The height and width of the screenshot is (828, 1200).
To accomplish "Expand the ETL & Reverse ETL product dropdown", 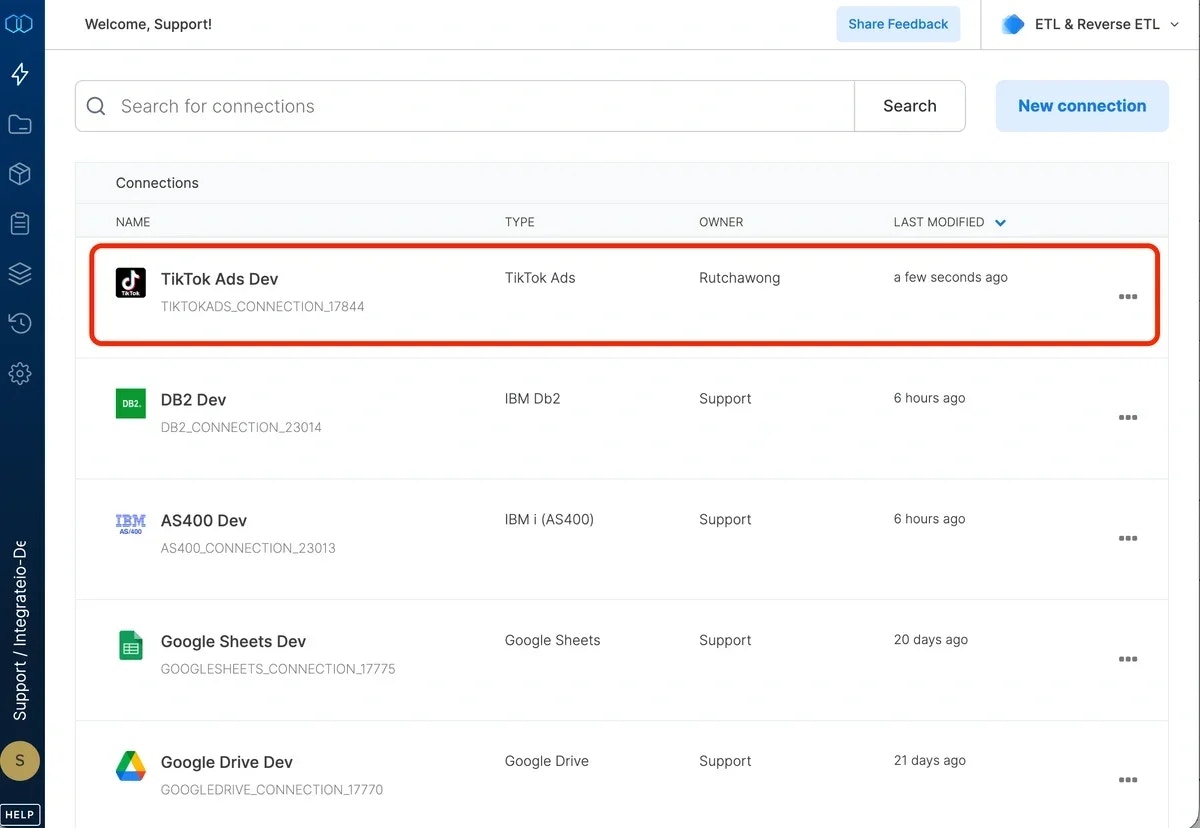I will click(1174, 25).
